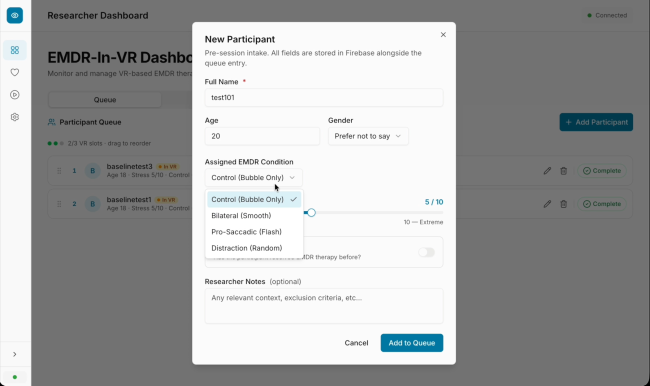Click the Add Participant button

pyautogui.click(x=596, y=122)
